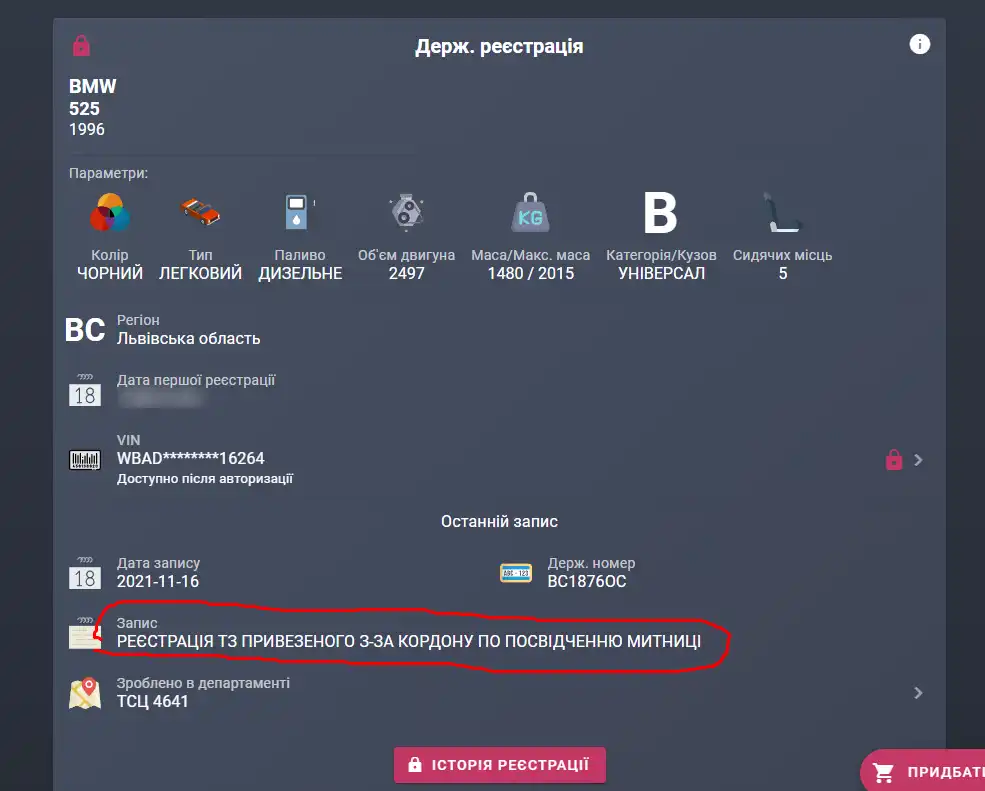Image resolution: width=985 pixels, height=791 pixels.
Task: Expand the ТСЦ 4641 department row chevron
Action: pos(918,693)
